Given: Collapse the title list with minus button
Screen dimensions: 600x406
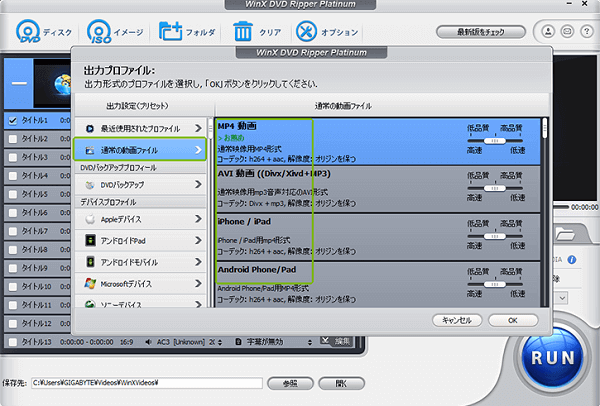Looking at the screenshot, I should 19,83.
